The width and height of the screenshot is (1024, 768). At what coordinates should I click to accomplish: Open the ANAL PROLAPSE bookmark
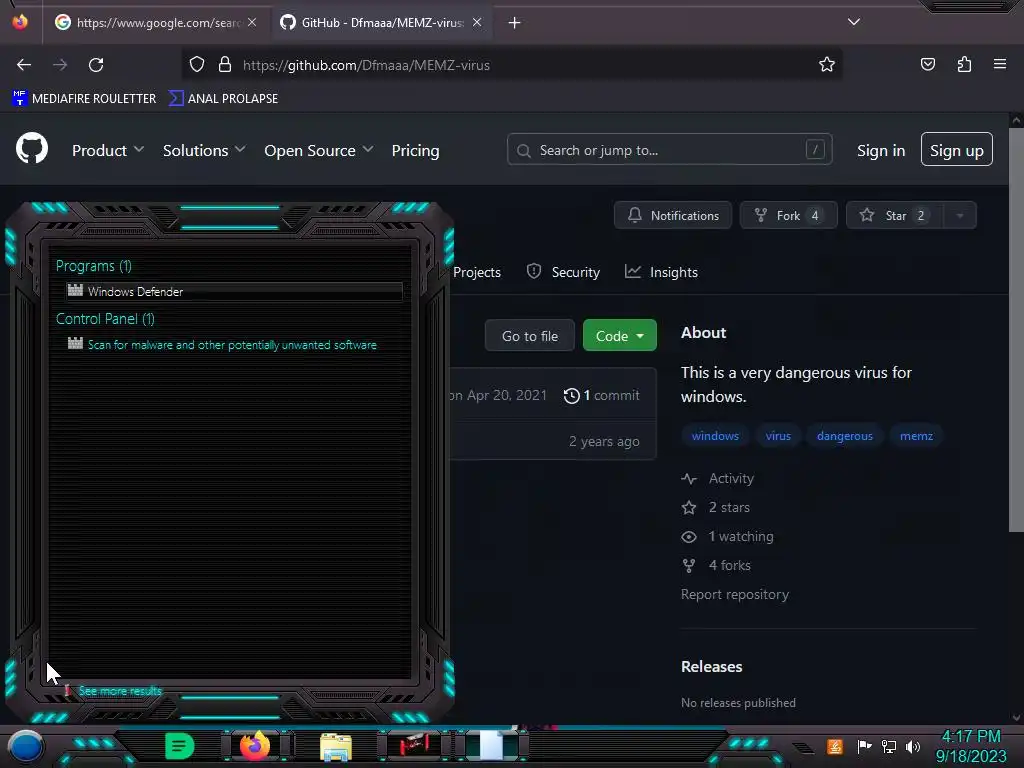click(223, 99)
